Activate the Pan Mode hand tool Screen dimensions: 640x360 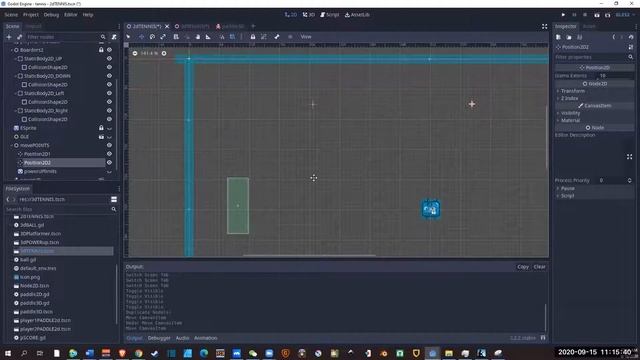click(x=198, y=37)
